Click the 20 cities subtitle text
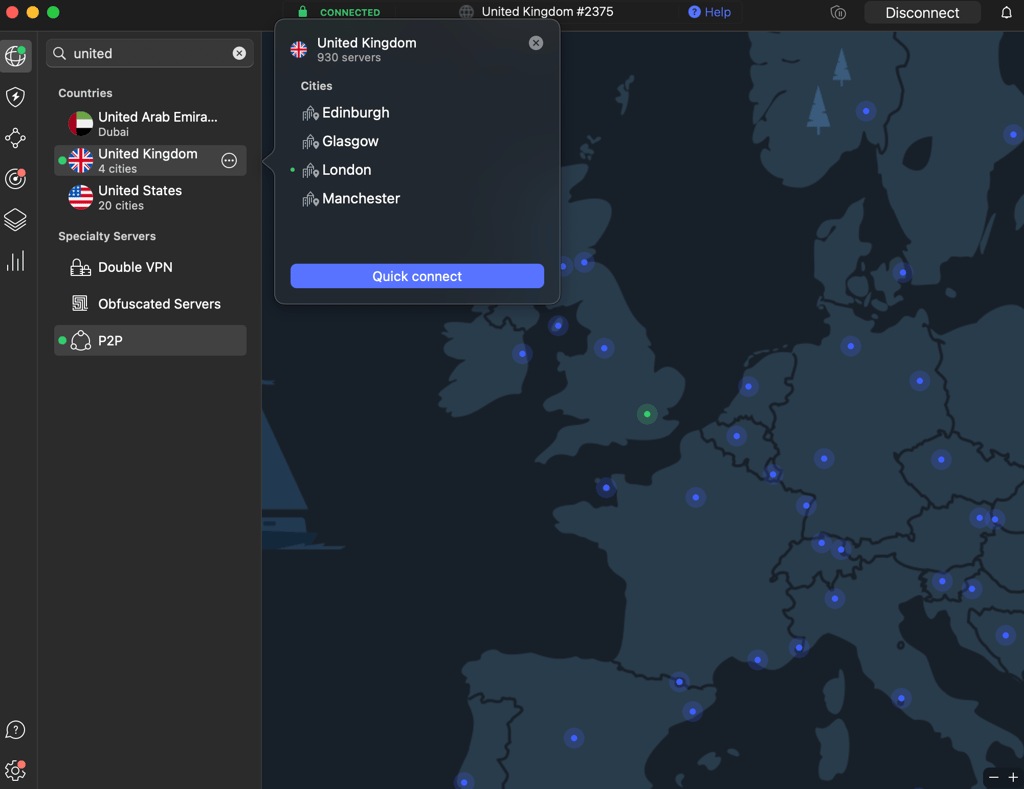This screenshot has height=789, width=1024. pos(121,206)
